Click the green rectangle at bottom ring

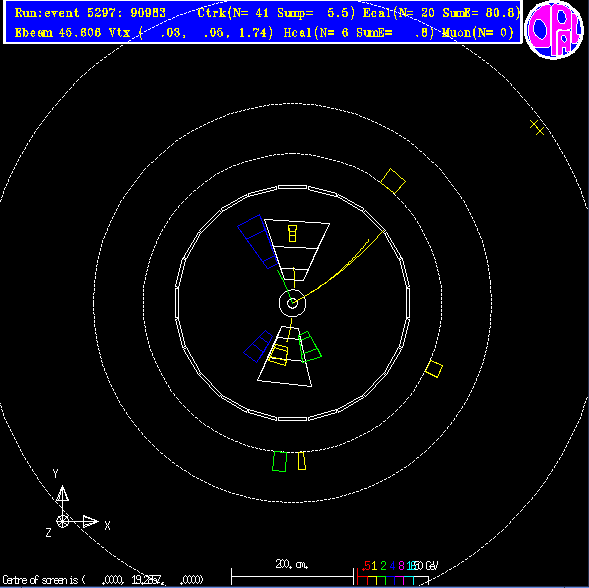point(279,461)
